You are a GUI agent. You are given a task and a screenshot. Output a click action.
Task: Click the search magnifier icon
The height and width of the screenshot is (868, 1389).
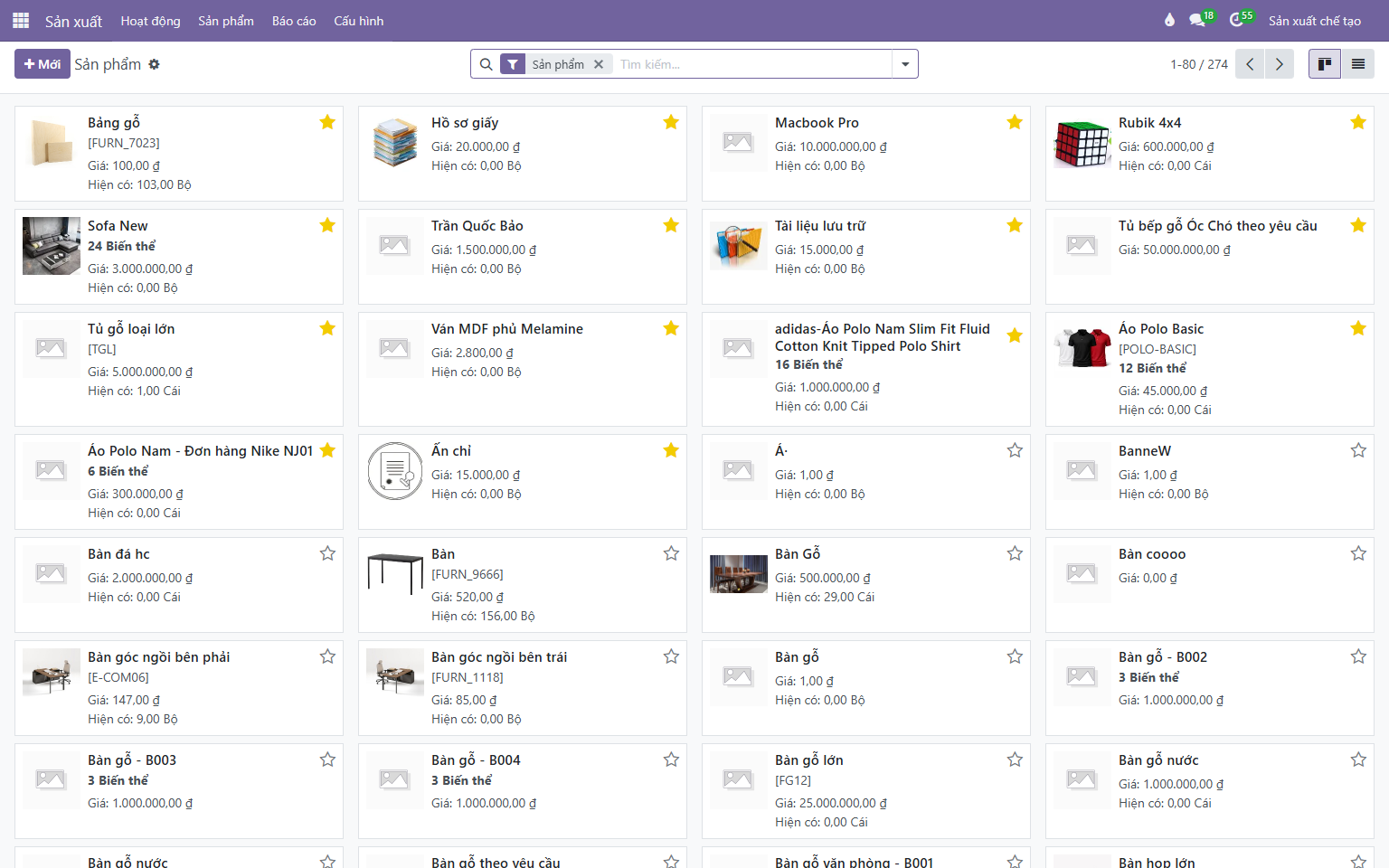(x=486, y=64)
